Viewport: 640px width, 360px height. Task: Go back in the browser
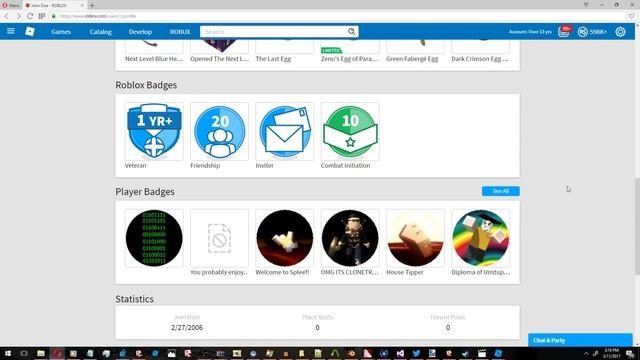pyautogui.click(x=7, y=16)
